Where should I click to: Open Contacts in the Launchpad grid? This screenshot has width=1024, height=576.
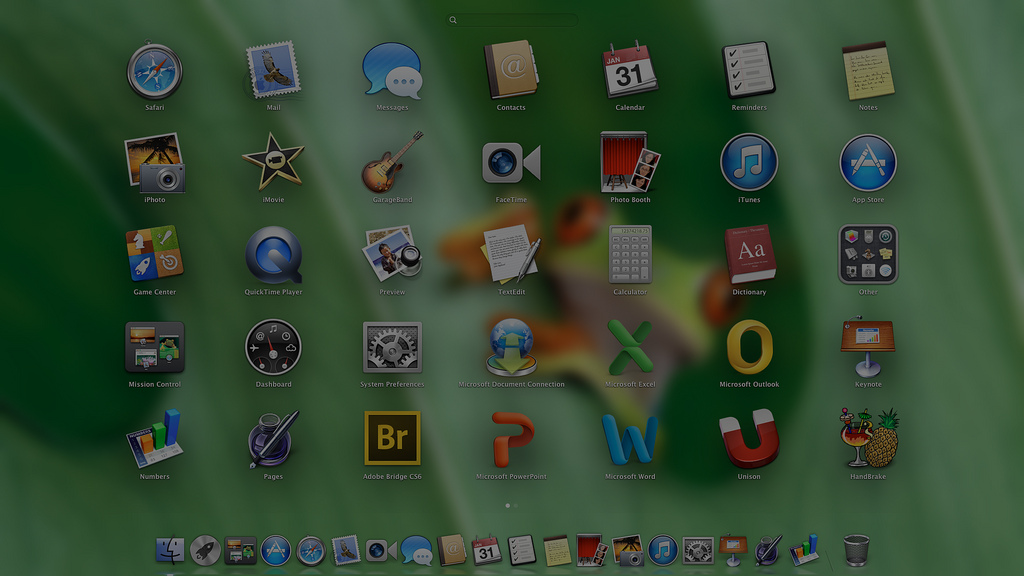pyautogui.click(x=511, y=71)
